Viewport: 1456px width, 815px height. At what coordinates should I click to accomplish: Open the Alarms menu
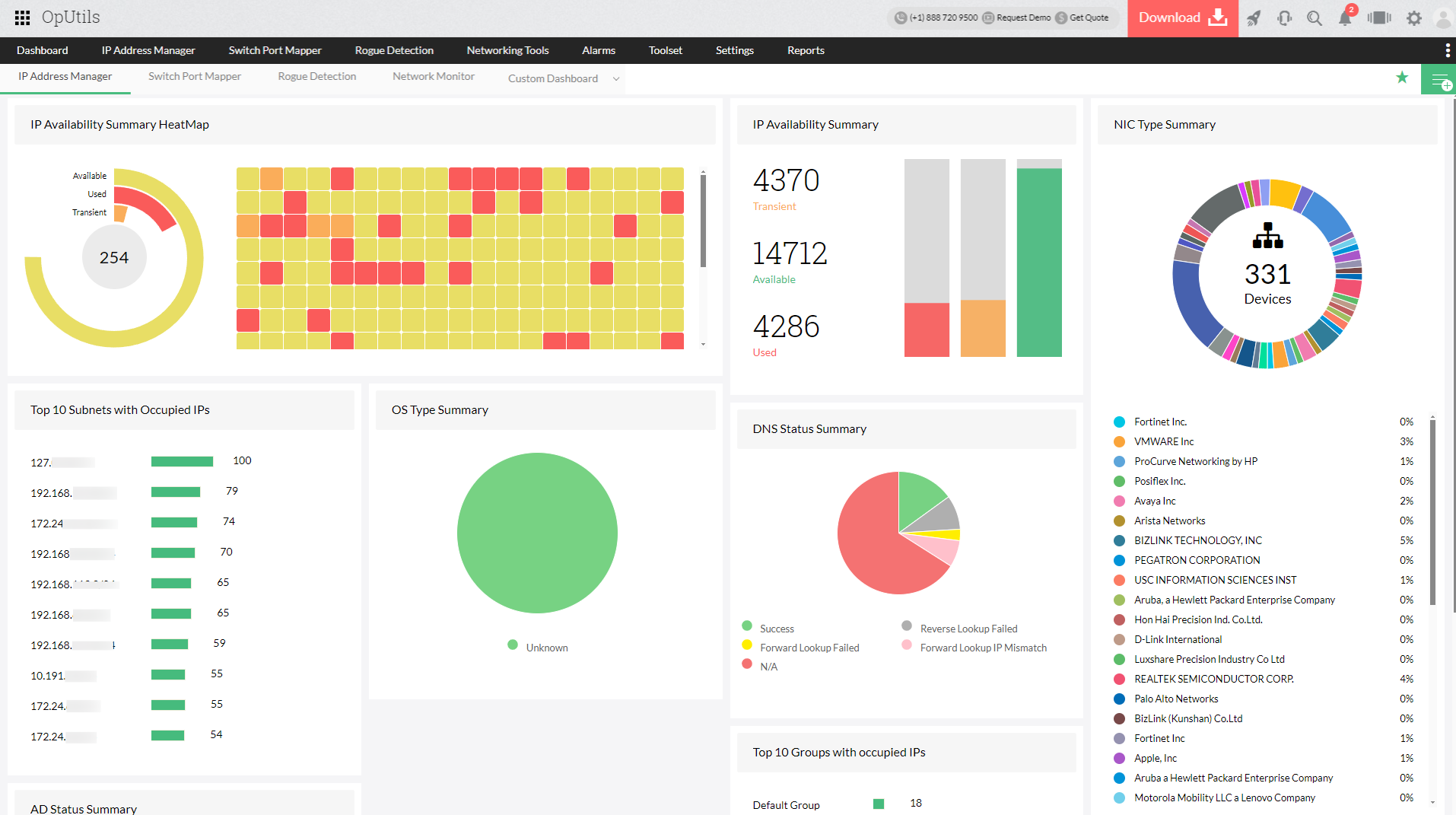point(599,50)
